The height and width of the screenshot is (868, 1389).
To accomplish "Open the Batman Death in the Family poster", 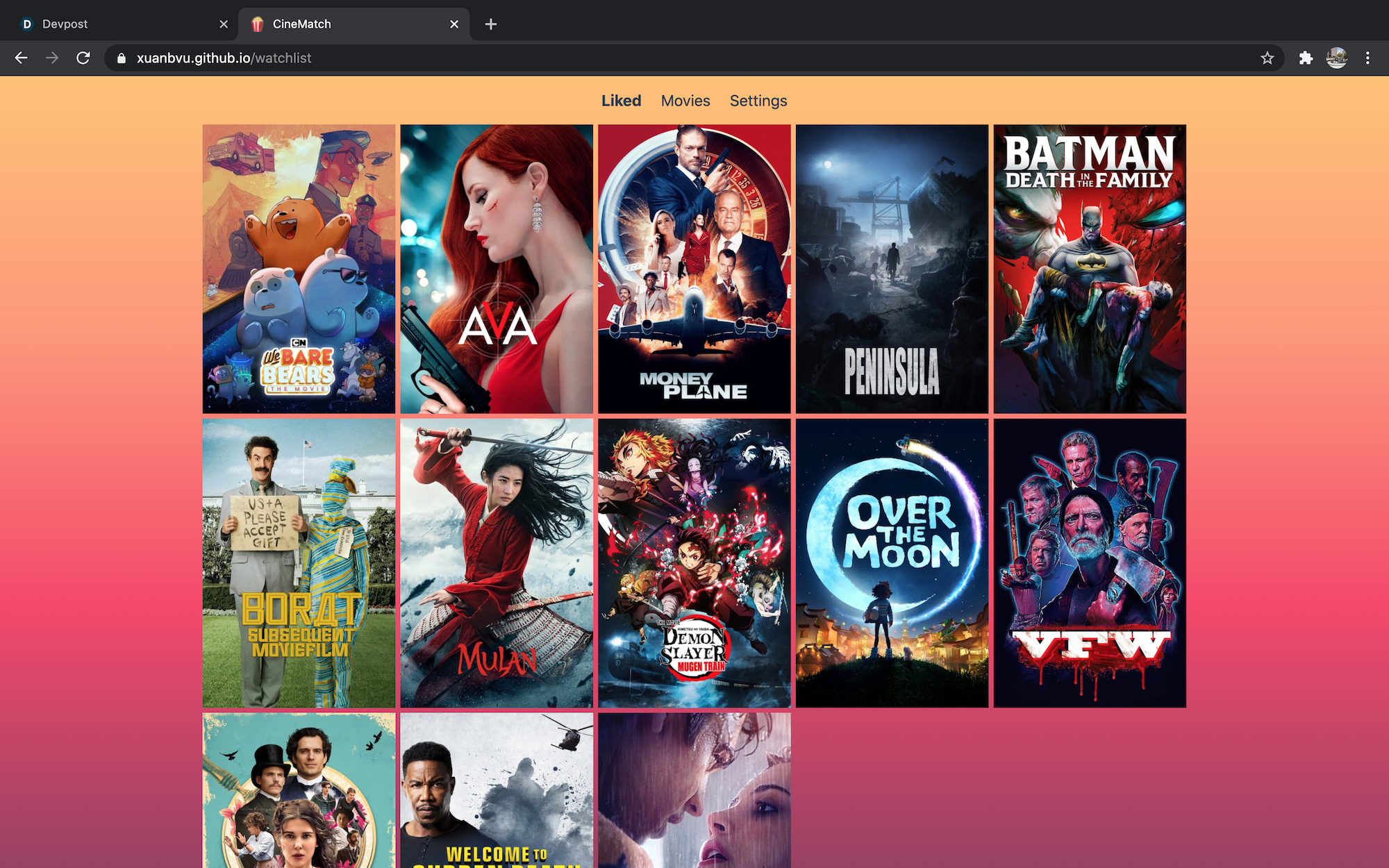I will coord(1089,269).
